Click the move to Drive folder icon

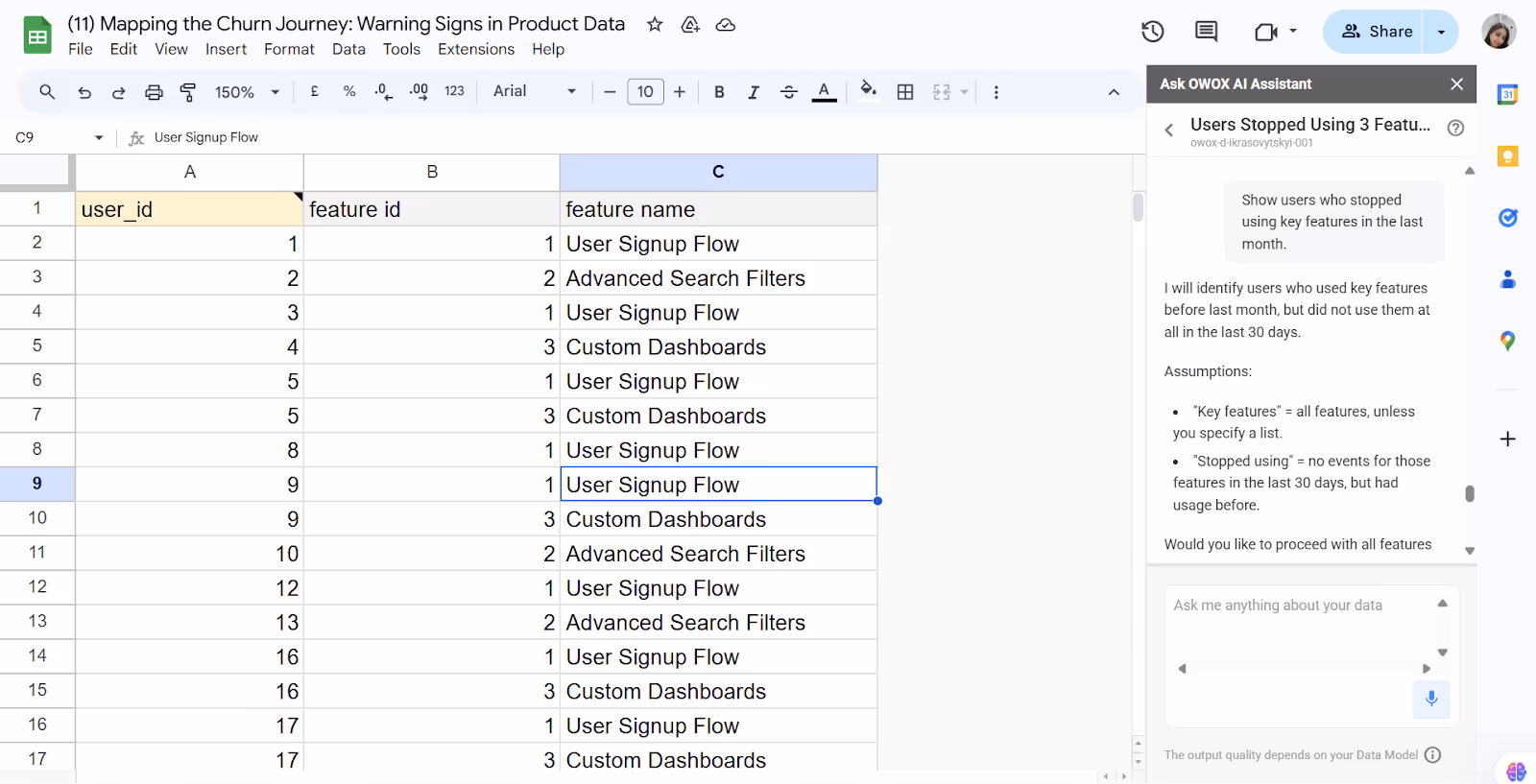(690, 24)
